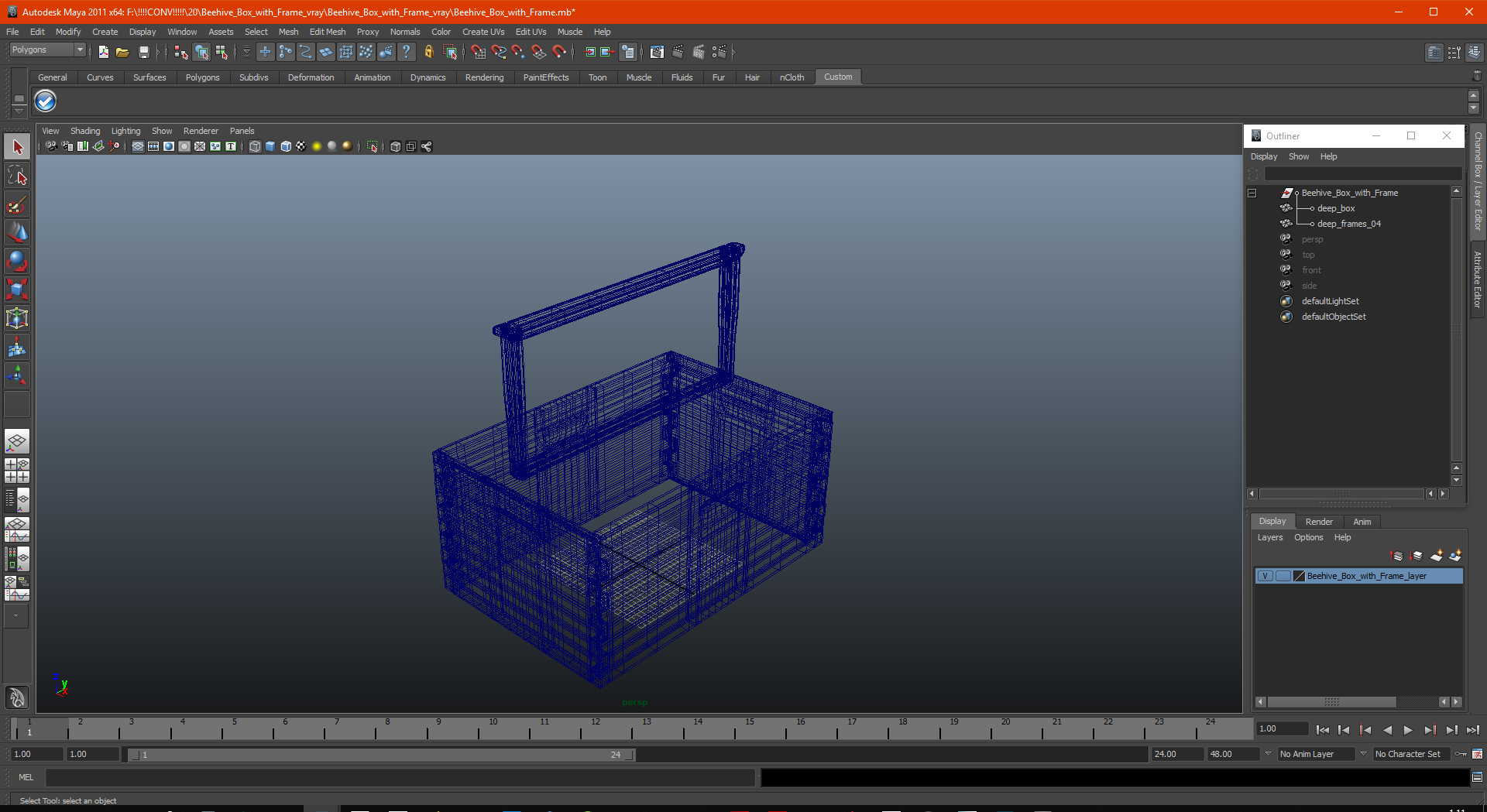The width and height of the screenshot is (1487, 812).
Task: Open a scene with the folder icon
Action: pyautogui.click(x=122, y=52)
